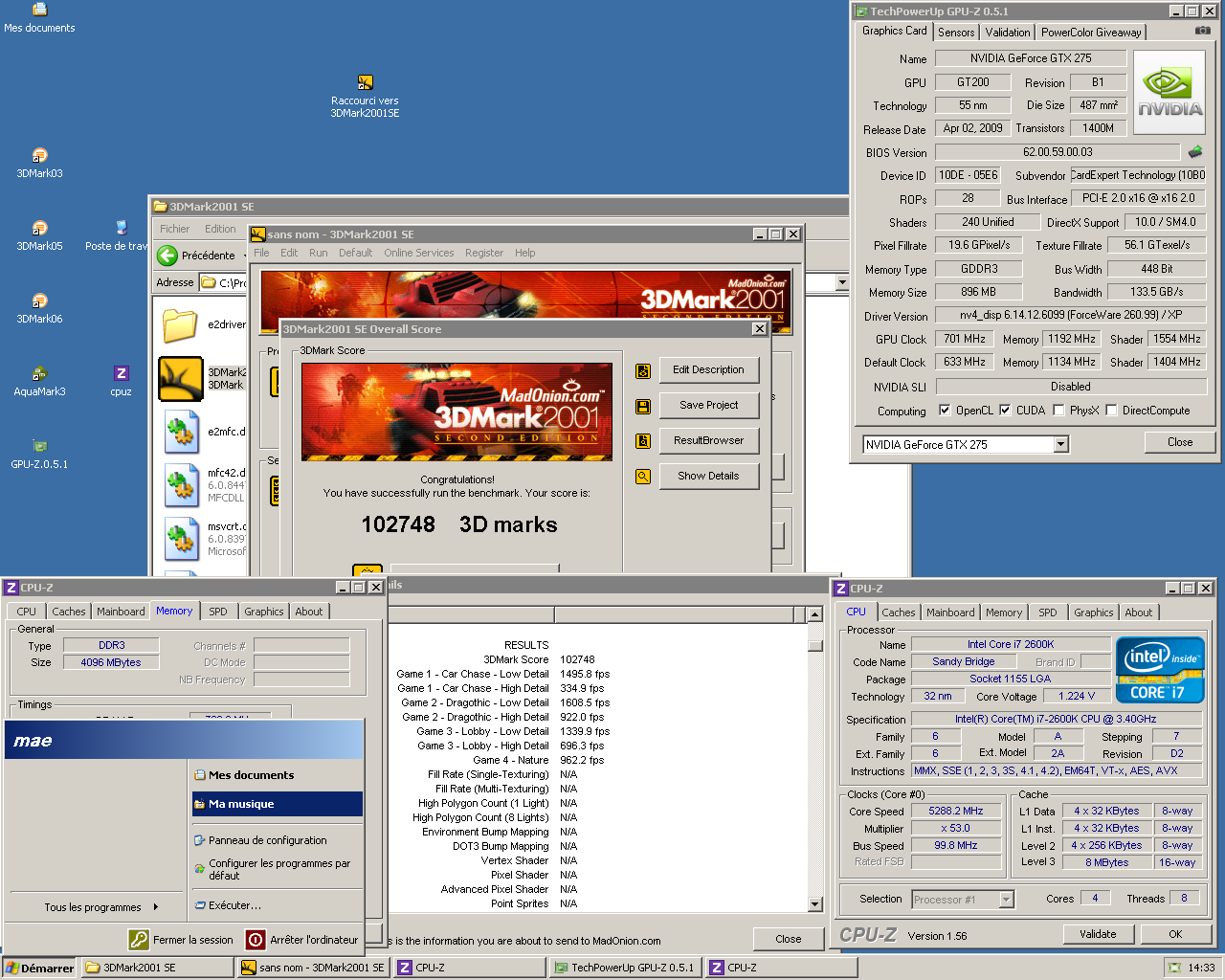Open the Online Services menu in 3DMark2001
Viewport: 1225px width, 980px height.
(x=419, y=253)
